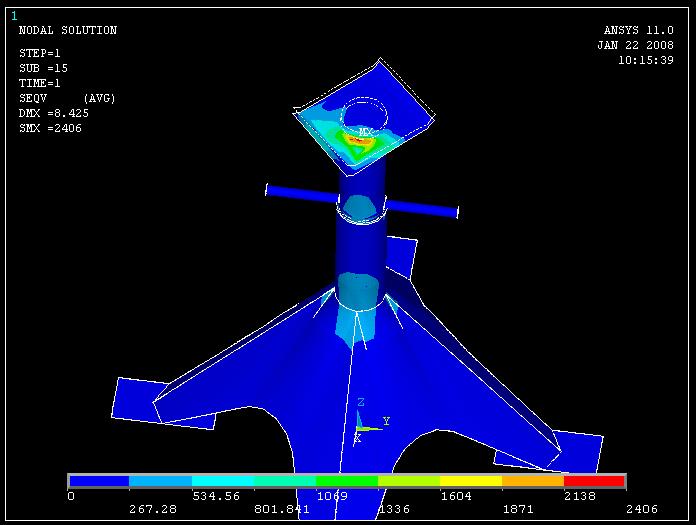Click the 'SUB =15' label
696x525 pixels.
click(43, 68)
